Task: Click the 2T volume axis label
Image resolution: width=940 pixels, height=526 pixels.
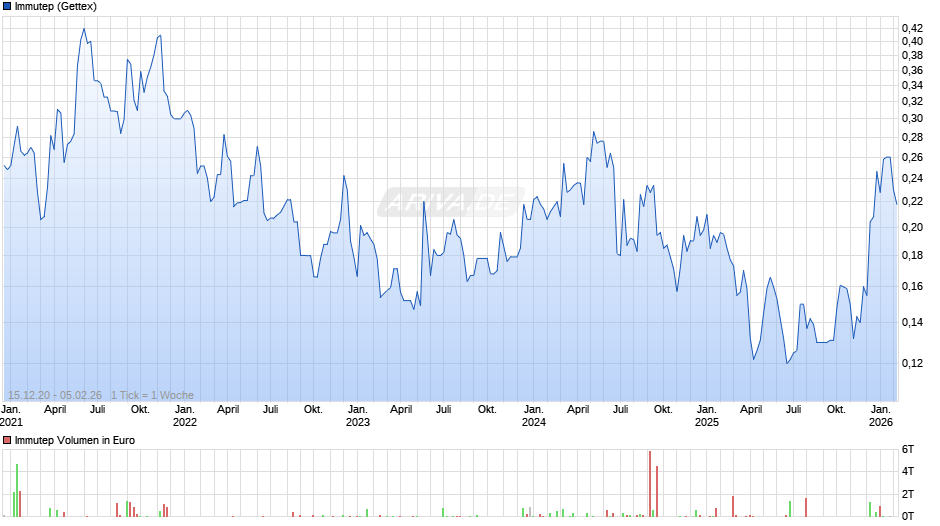Action: point(908,494)
